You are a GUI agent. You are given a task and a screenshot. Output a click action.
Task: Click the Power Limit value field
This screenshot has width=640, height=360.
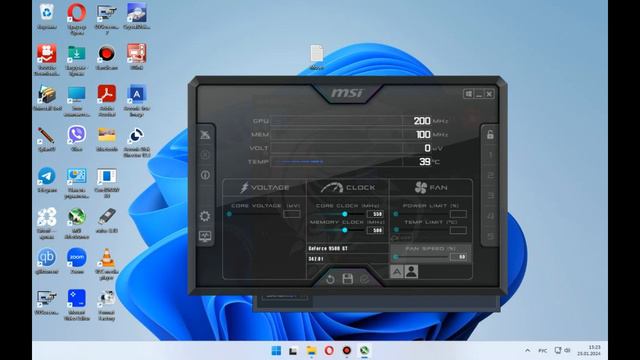[458, 214]
